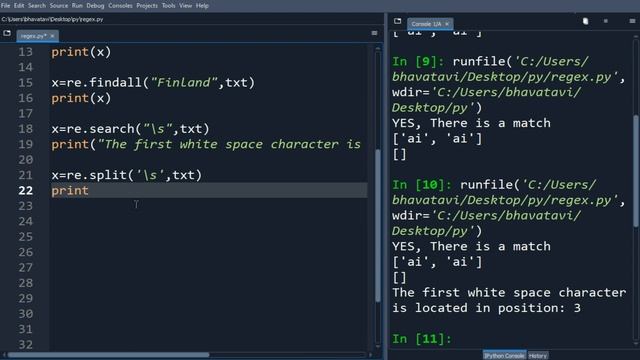Screen dimensions: 640x360
Task: Click print(x) on line 16
Action: pyautogui.click(x=81, y=98)
